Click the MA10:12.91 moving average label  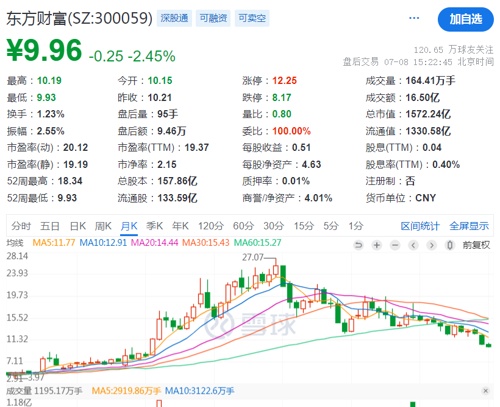(x=103, y=243)
